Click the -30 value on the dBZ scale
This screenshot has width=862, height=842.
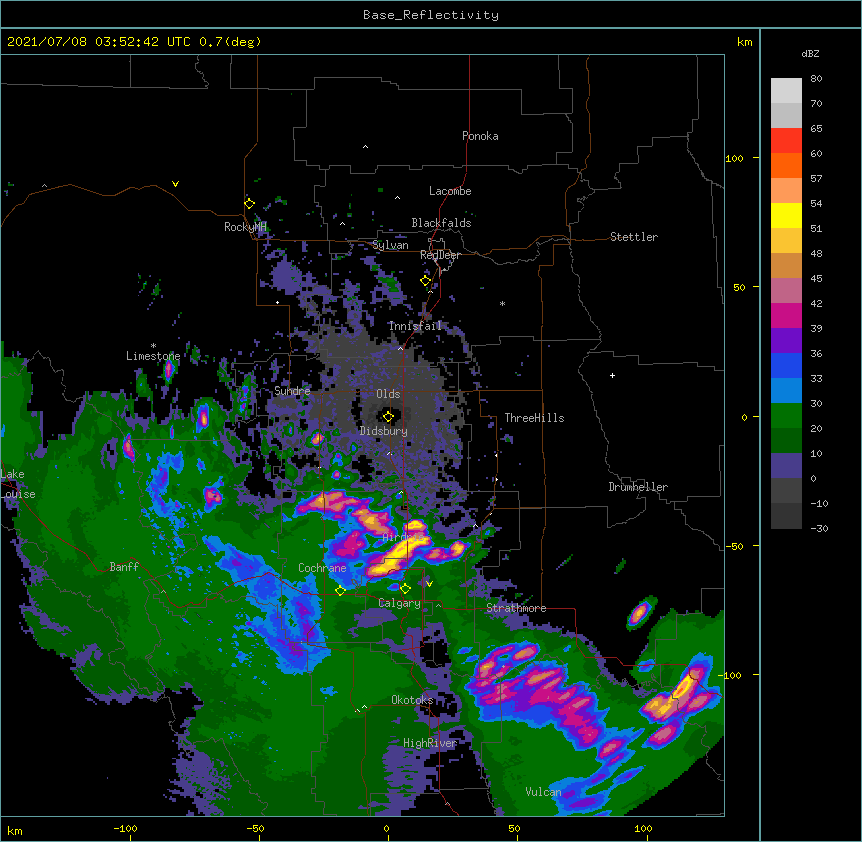[x=819, y=528]
